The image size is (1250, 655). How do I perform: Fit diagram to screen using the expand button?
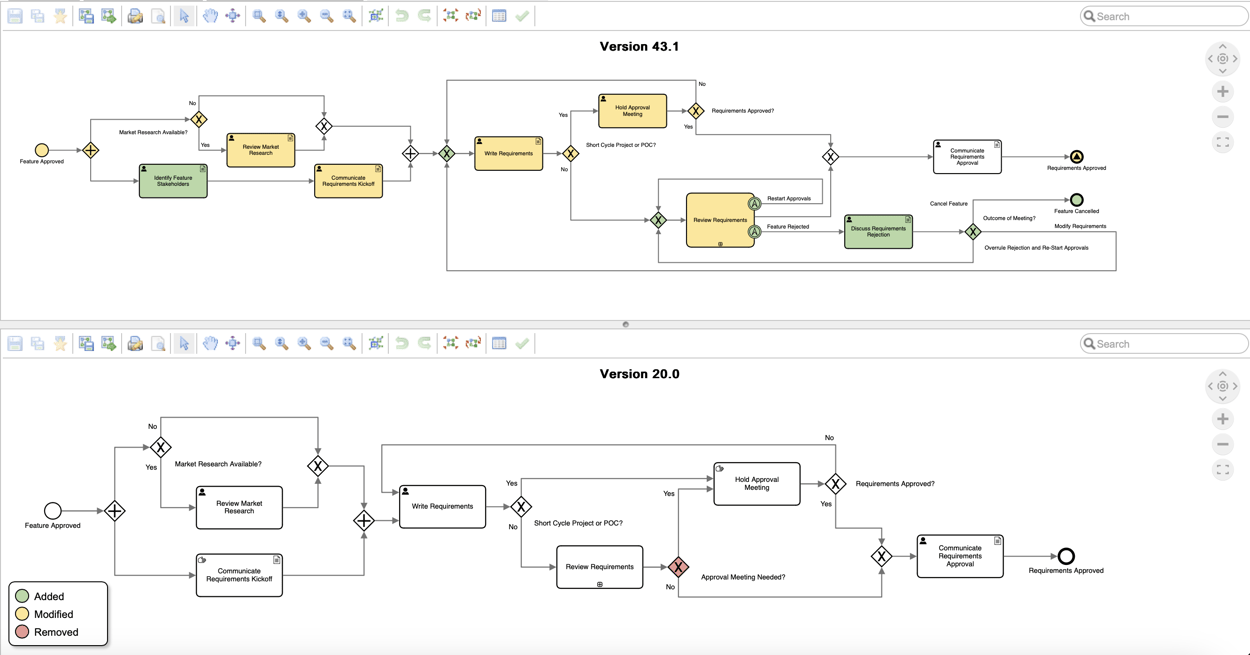point(1222,142)
